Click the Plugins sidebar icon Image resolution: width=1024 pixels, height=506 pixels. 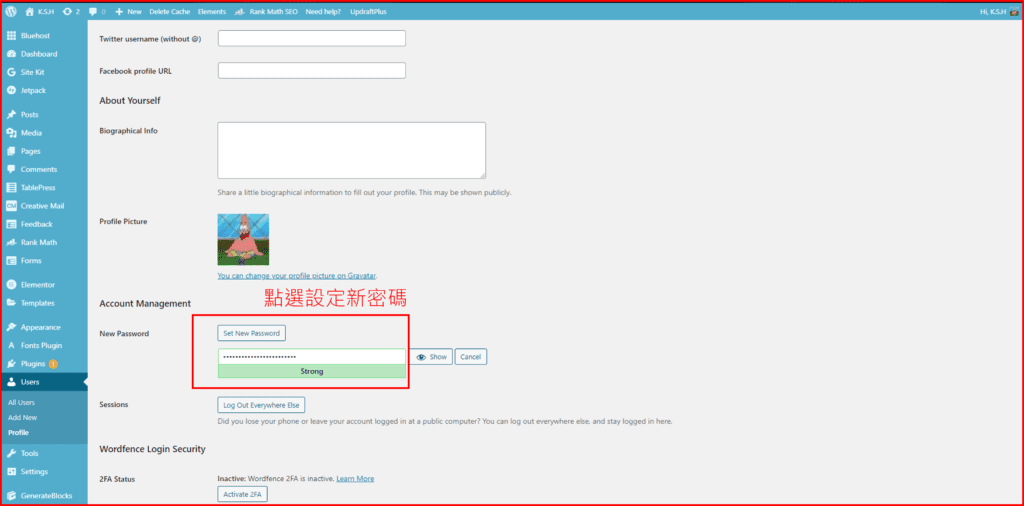(x=11, y=364)
